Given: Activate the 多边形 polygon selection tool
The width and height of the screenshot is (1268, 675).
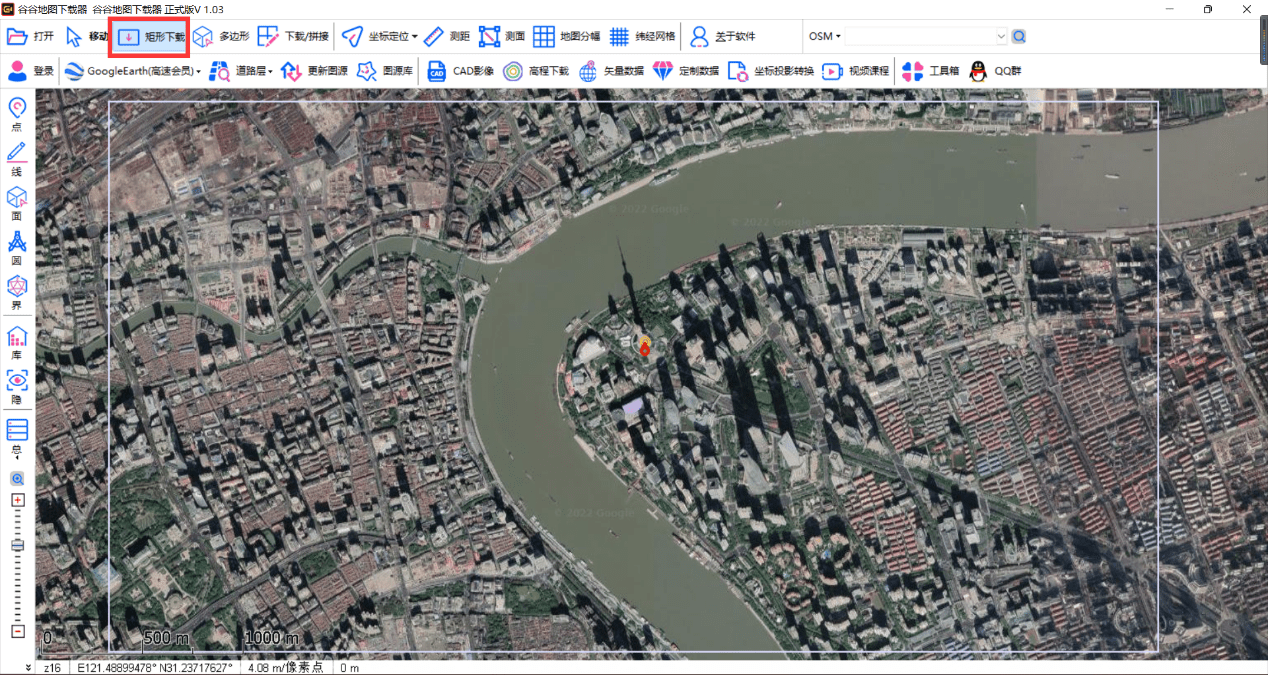Looking at the screenshot, I should point(221,37).
